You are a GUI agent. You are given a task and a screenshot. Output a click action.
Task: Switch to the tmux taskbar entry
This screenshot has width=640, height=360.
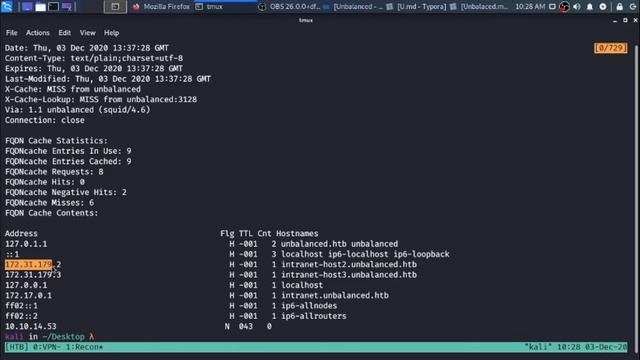(x=210, y=7)
